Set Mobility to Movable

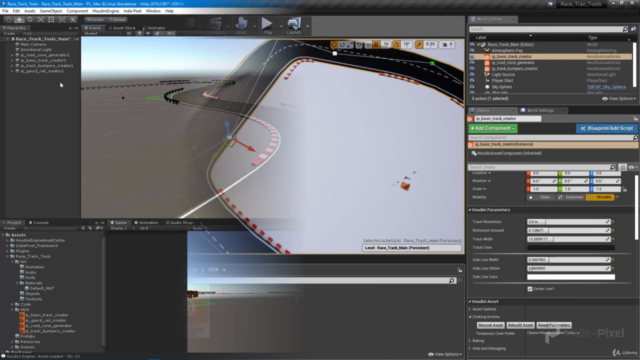point(600,198)
